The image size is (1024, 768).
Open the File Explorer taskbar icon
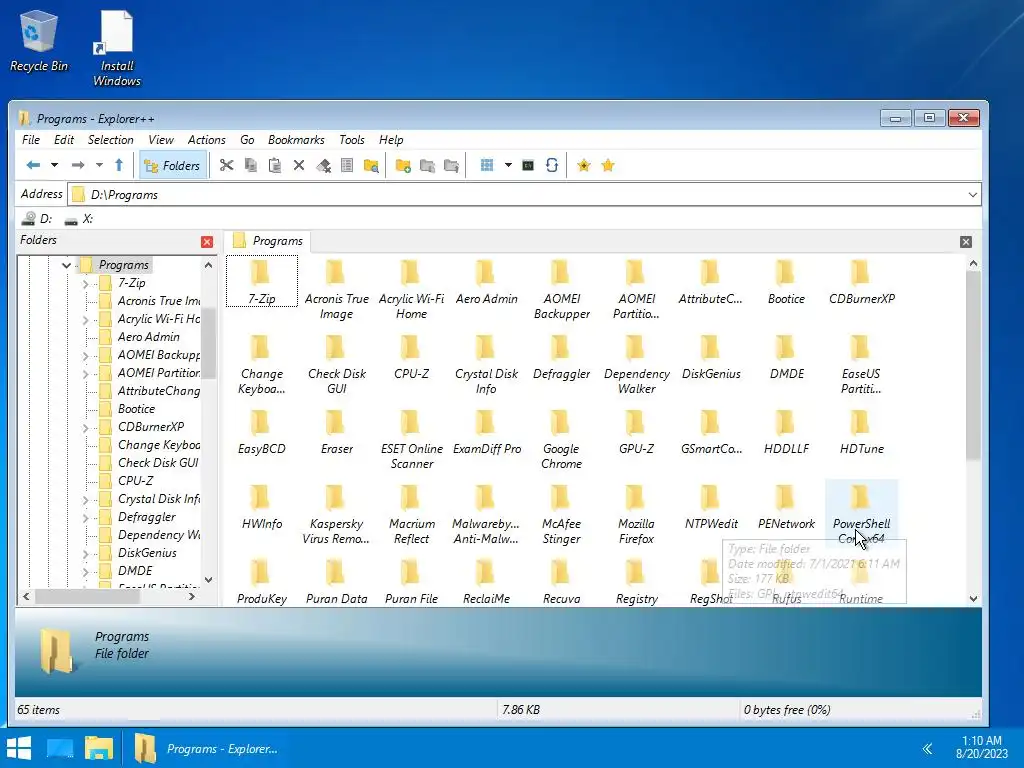click(99, 748)
